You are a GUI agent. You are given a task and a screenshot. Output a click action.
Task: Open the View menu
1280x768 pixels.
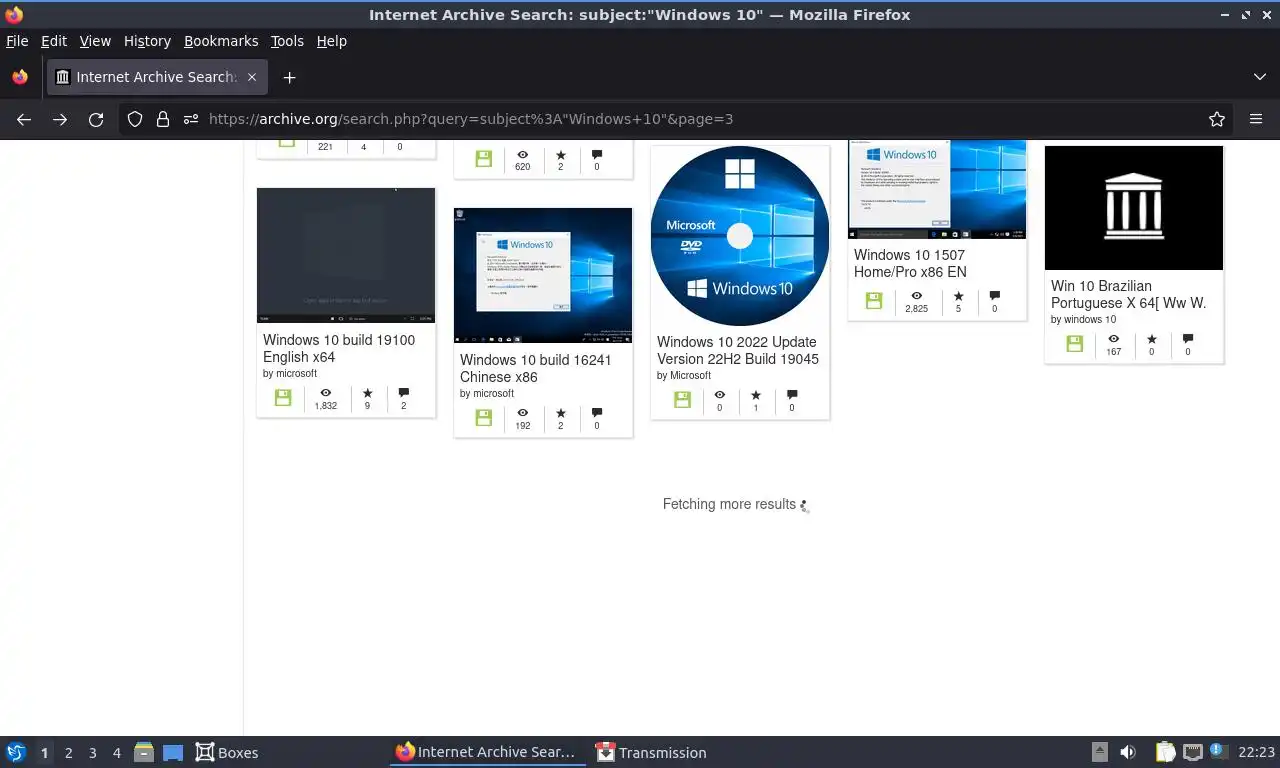tap(95, 41)
